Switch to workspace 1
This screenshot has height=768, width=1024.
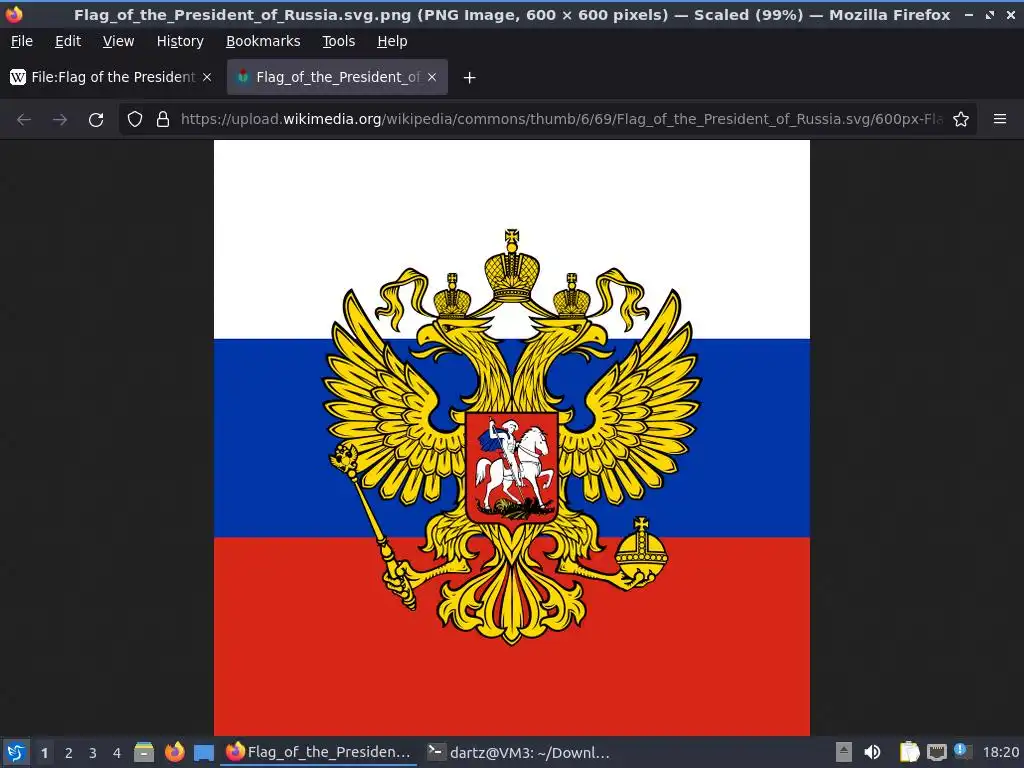point(44,753)
